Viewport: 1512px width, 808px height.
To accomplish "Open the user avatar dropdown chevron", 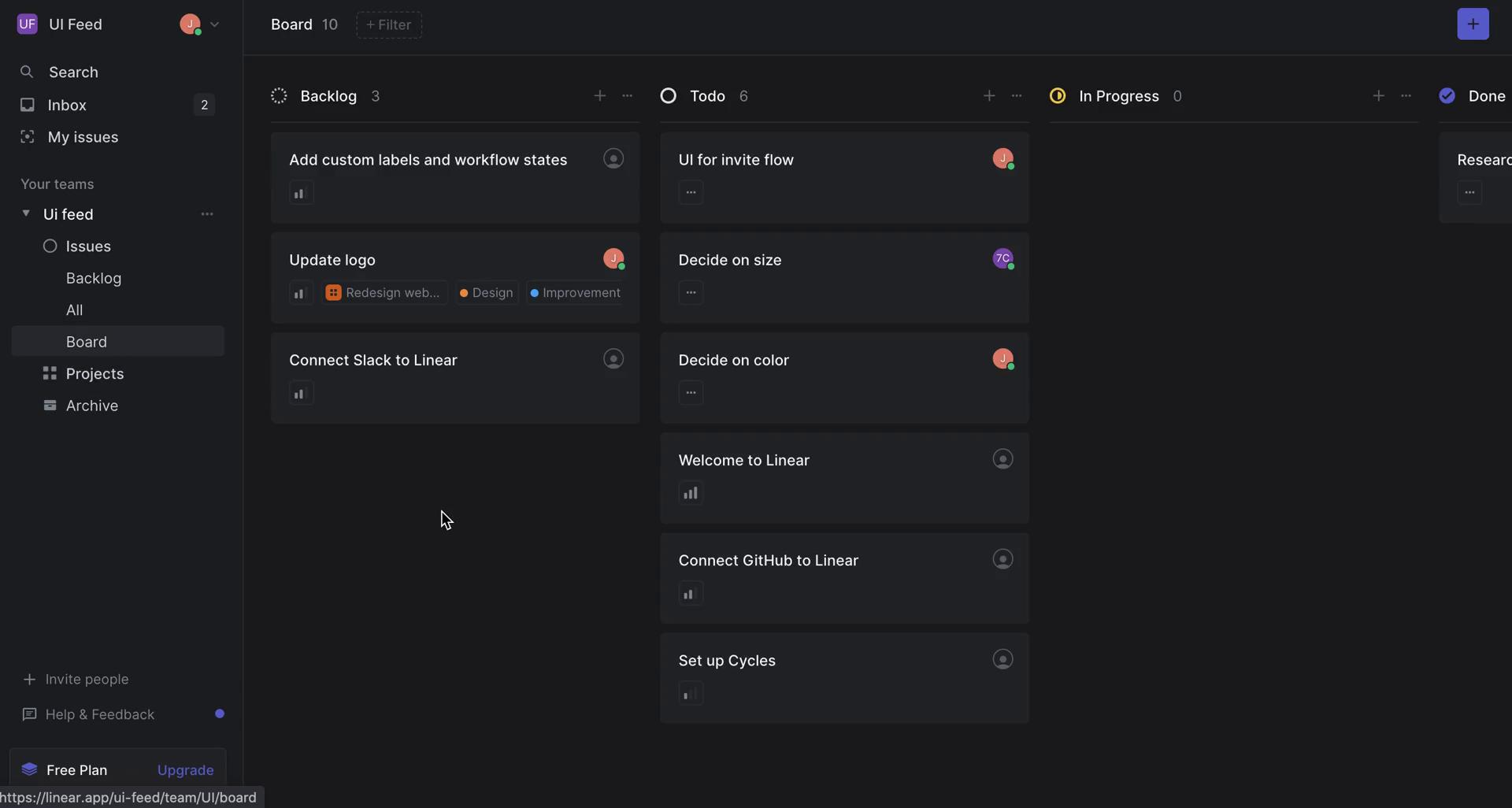I will tap(214, 24).
